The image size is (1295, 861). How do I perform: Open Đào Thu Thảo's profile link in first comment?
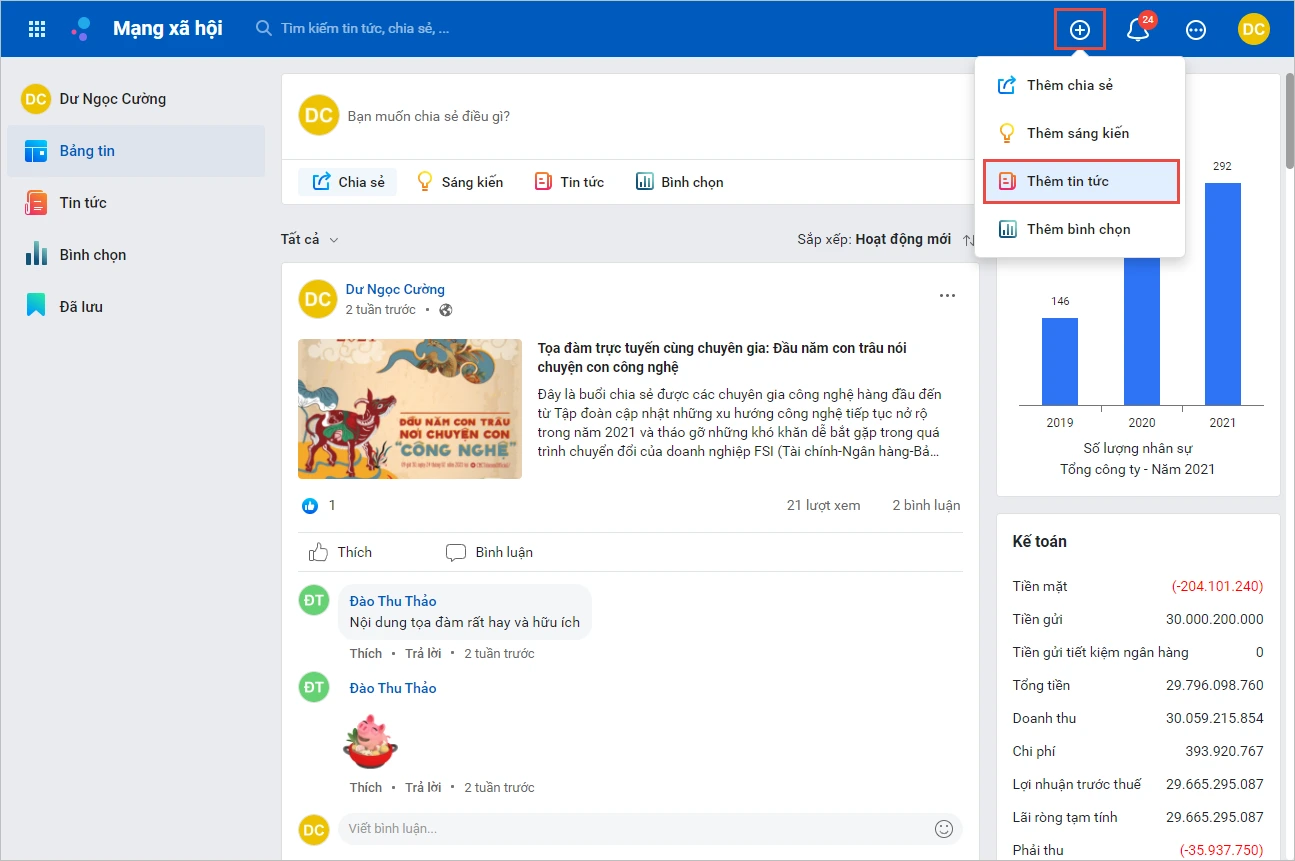point(393,601)
